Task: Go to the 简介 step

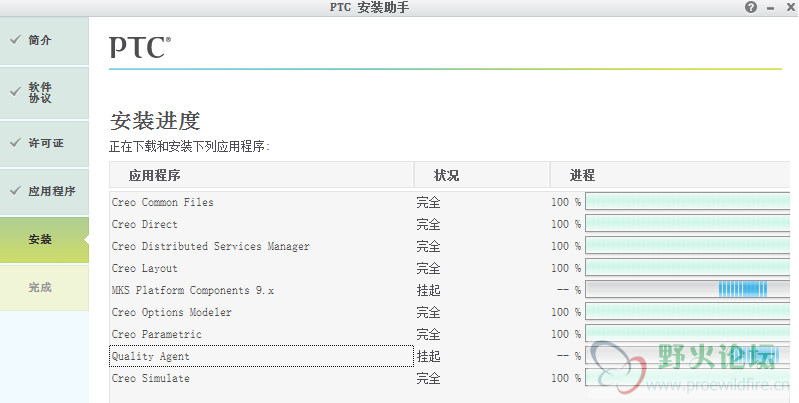Action: (44, 41)
